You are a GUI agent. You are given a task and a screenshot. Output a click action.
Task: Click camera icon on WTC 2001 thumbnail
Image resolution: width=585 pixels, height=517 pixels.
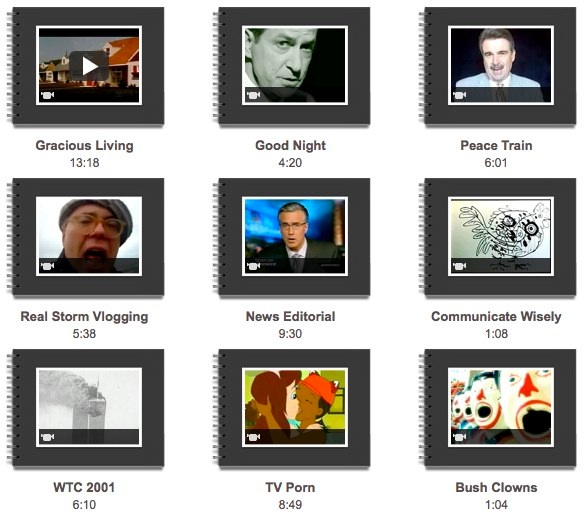click(x=47, y=437)
